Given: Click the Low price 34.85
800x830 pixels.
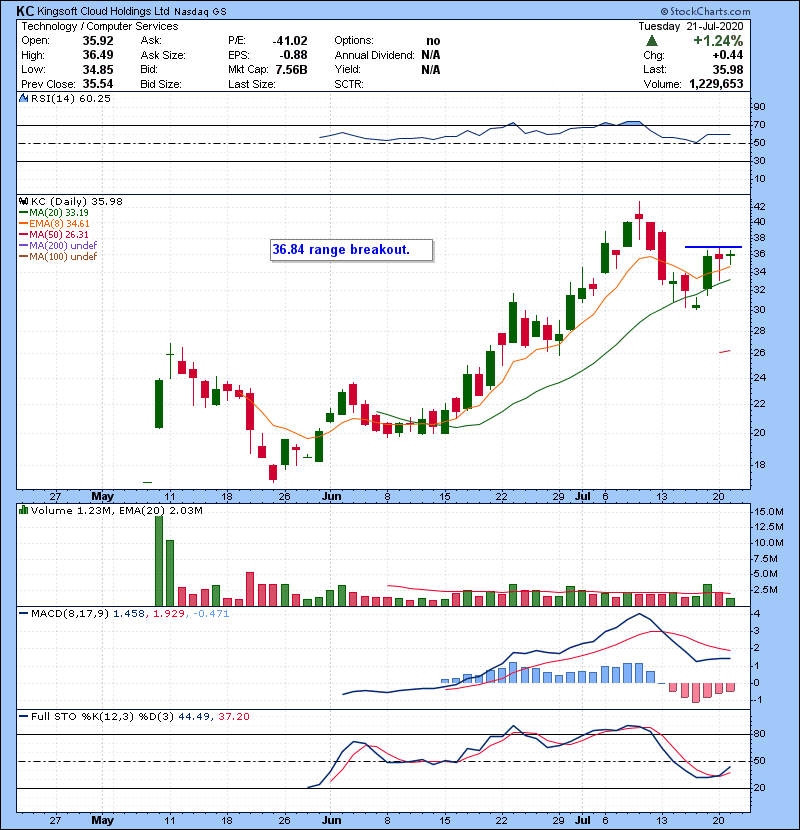Looking at the screenshot, I should click(98, 69).
